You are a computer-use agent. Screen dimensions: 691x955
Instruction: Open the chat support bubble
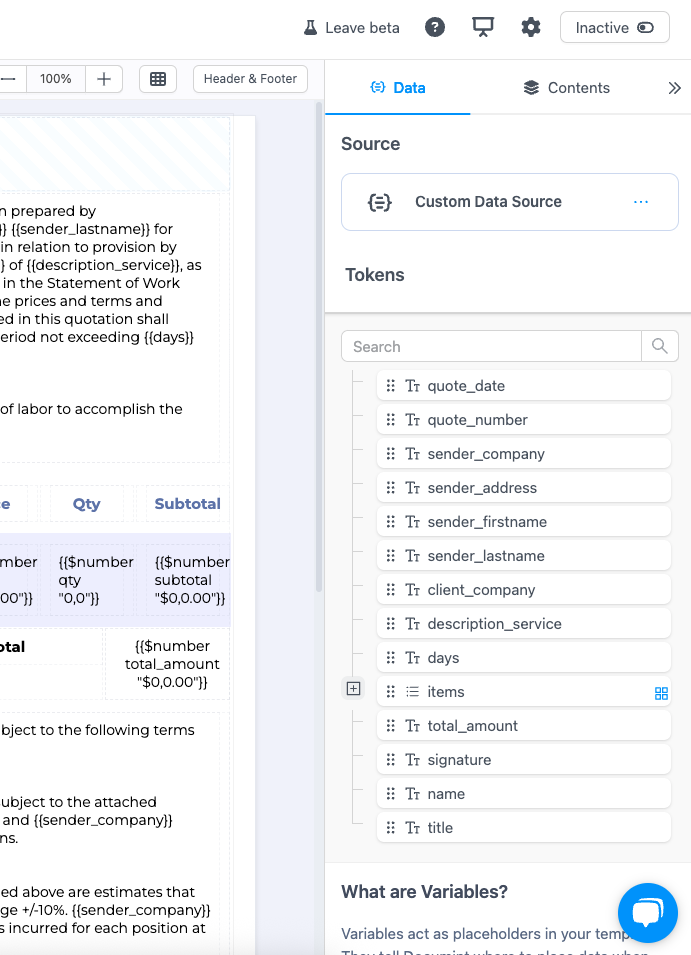(648, 913)
